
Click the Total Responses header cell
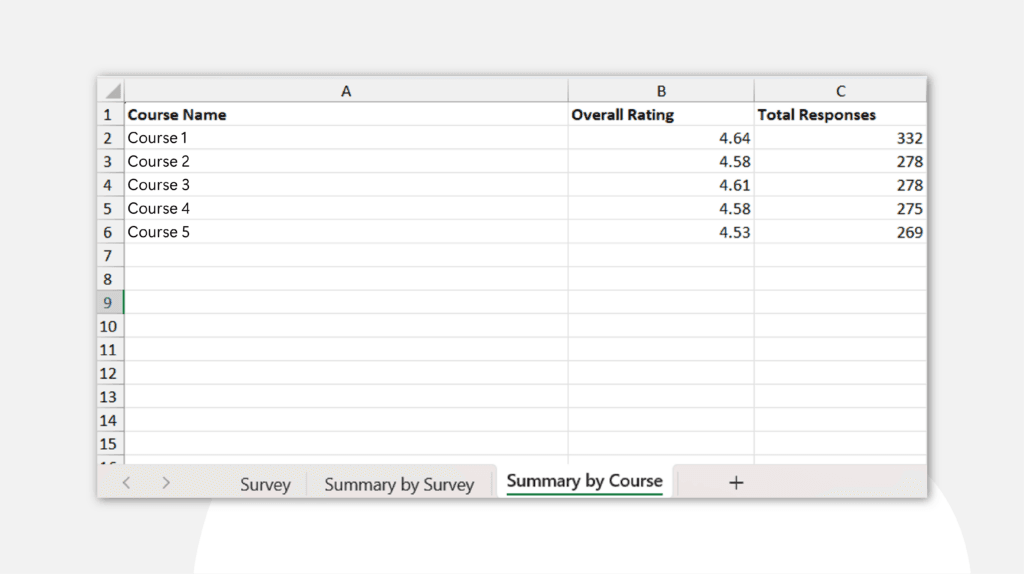point(840,114)
